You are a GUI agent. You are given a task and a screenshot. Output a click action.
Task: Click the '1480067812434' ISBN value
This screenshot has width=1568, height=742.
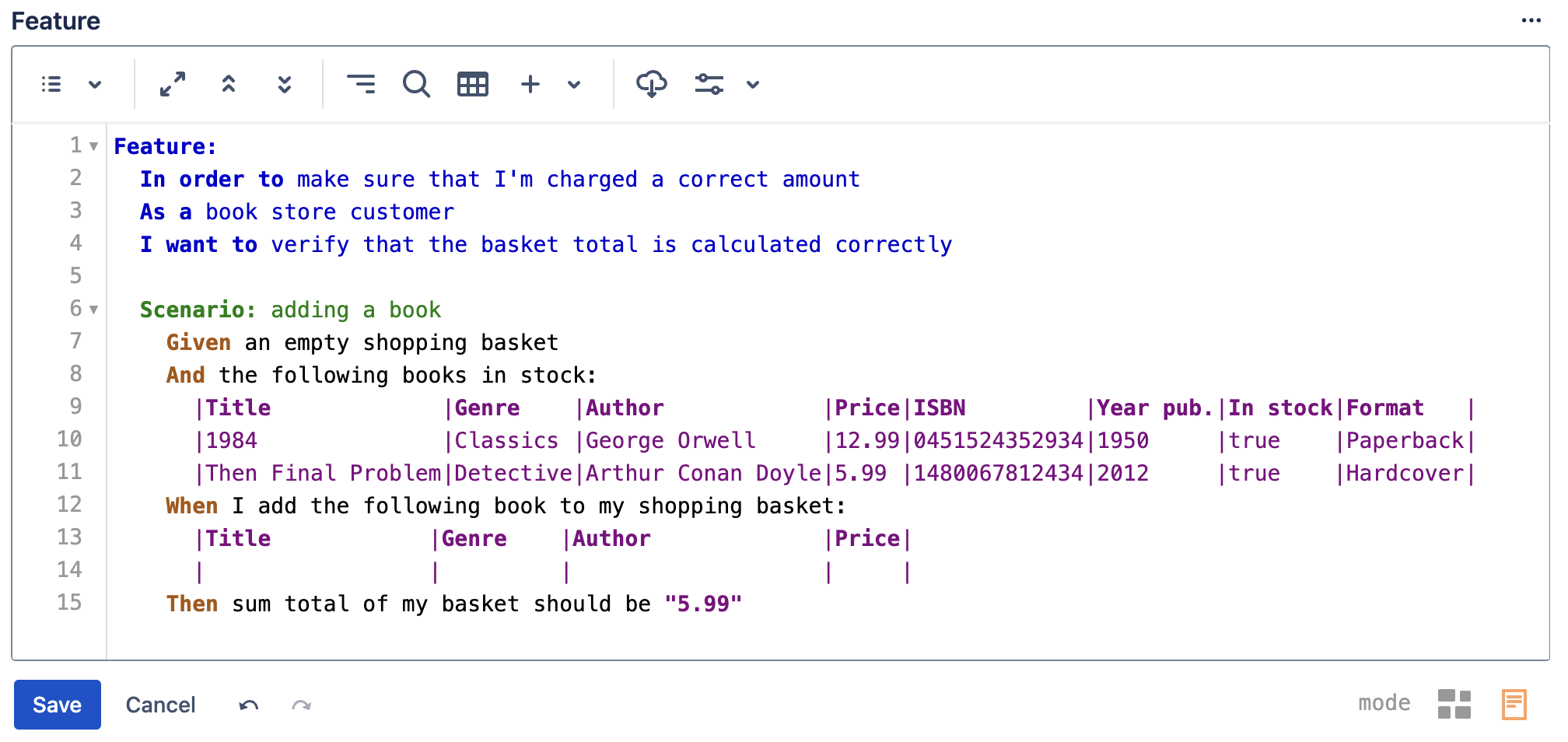point(998,473)
